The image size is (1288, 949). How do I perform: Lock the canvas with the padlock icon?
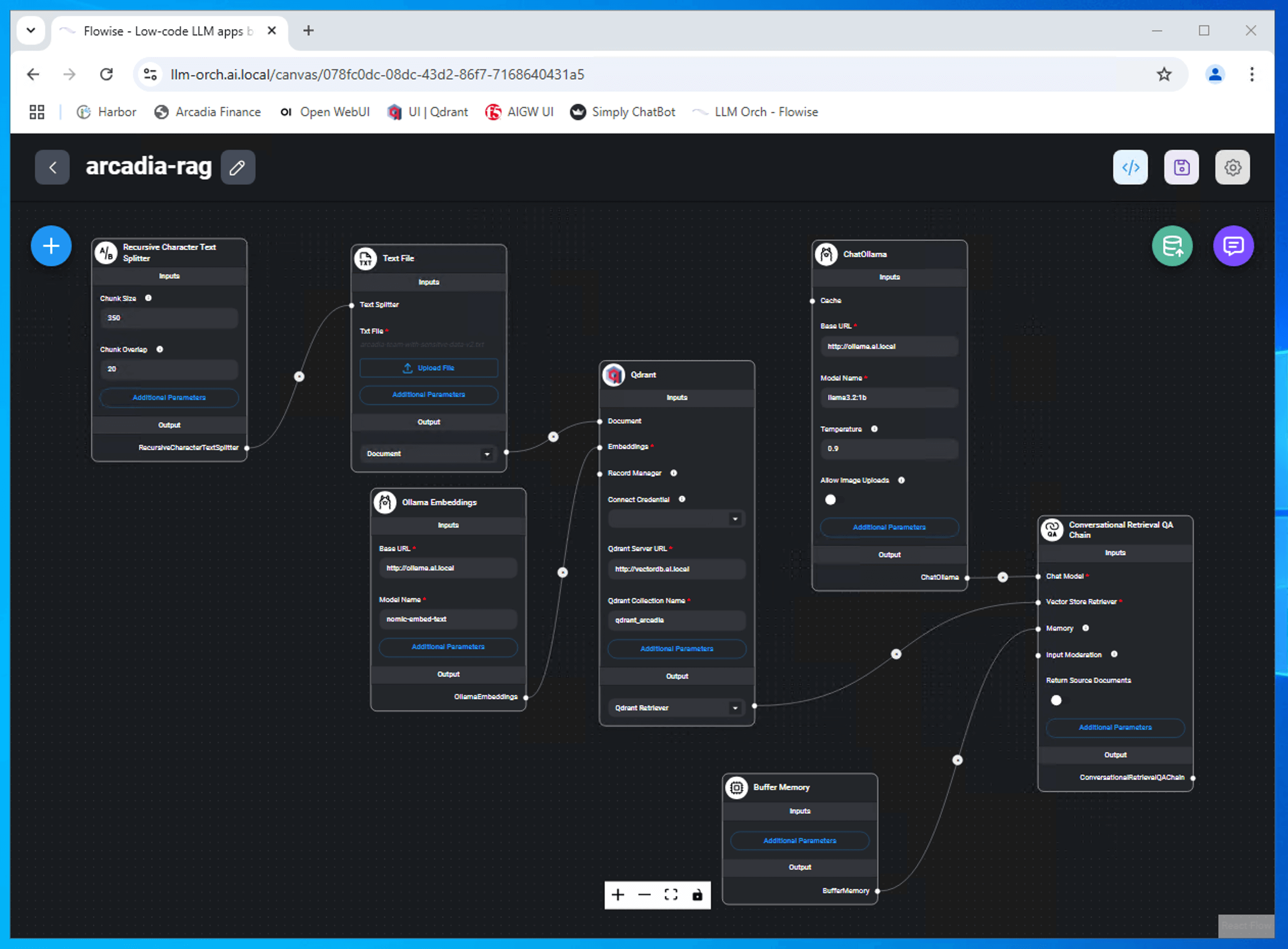(x=697, y=894)
